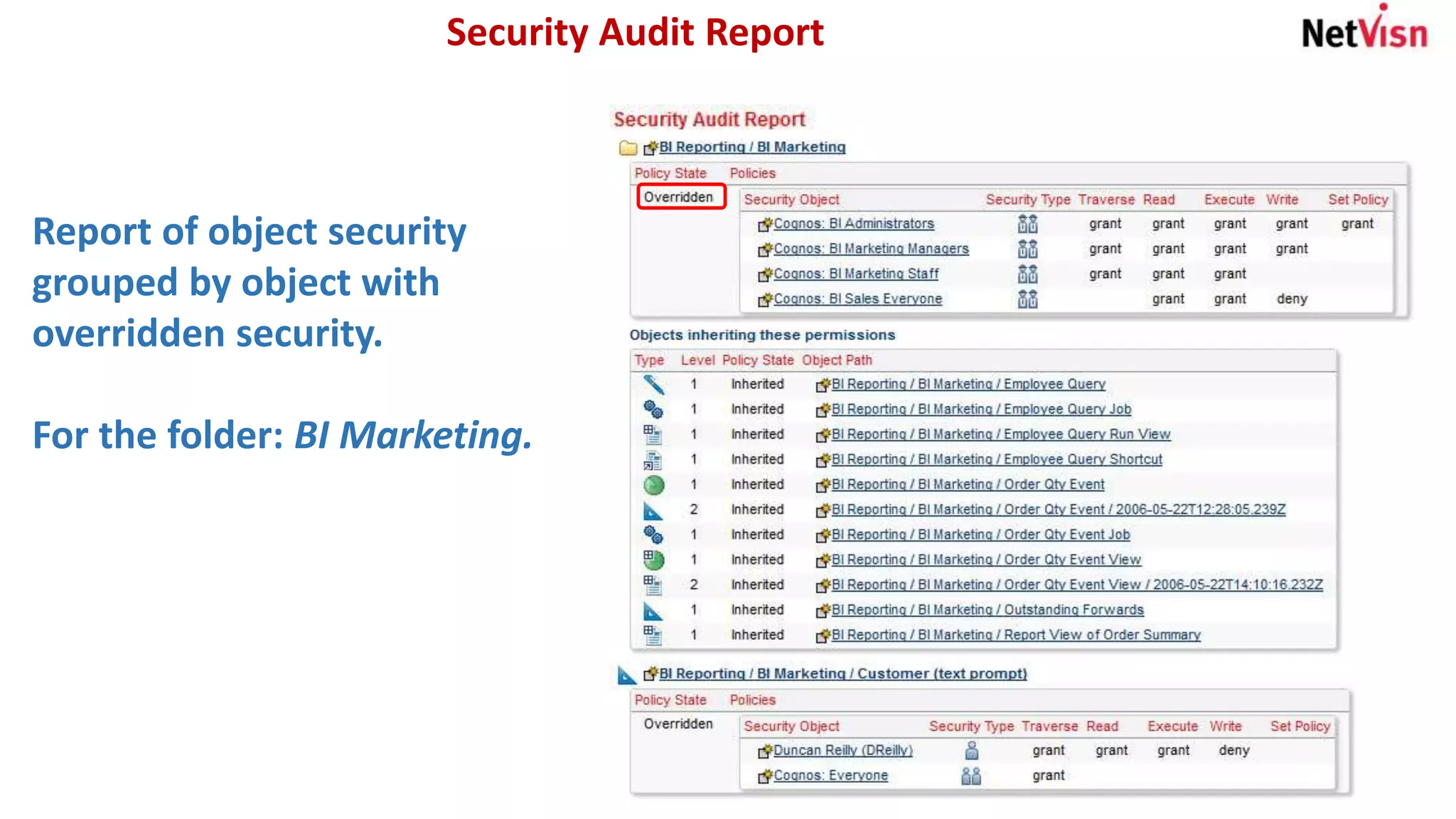Screen dimensions: 1456x819
Task: Click the group icon for BI Marketing Managers row
Action: (1027, 249)
